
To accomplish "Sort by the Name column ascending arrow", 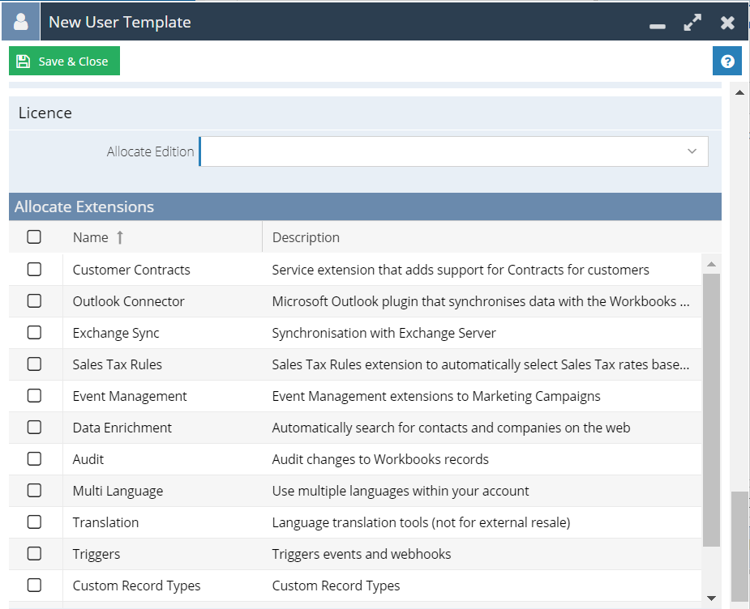I will [120, 237].
